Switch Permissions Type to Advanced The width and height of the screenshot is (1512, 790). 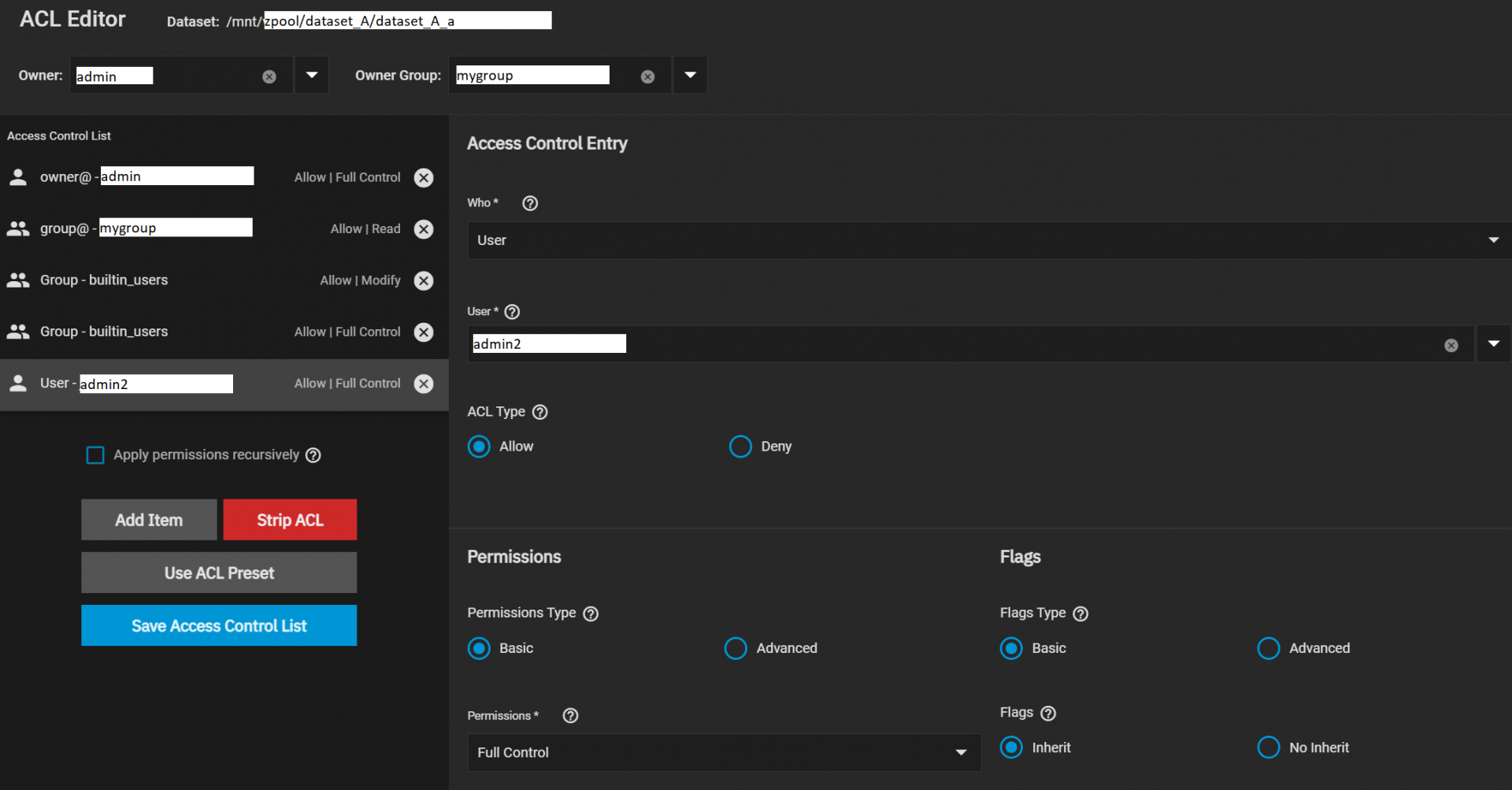coord(736,648)
